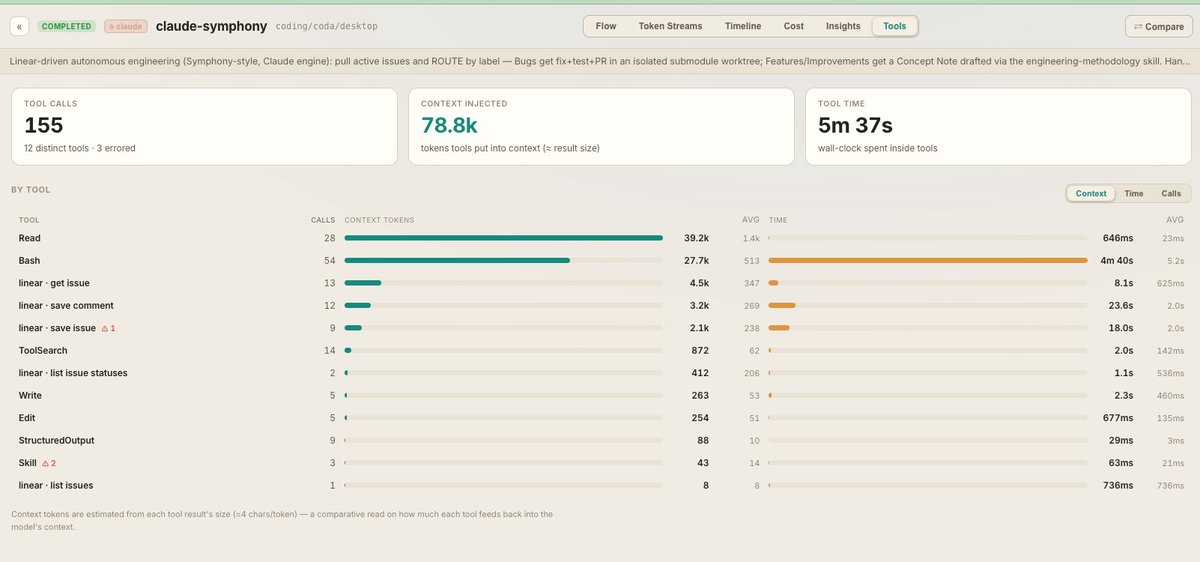Viewport: 1200px width, 562px height.
Task: Select the Skill tool row
Action: tap(600, 463)
